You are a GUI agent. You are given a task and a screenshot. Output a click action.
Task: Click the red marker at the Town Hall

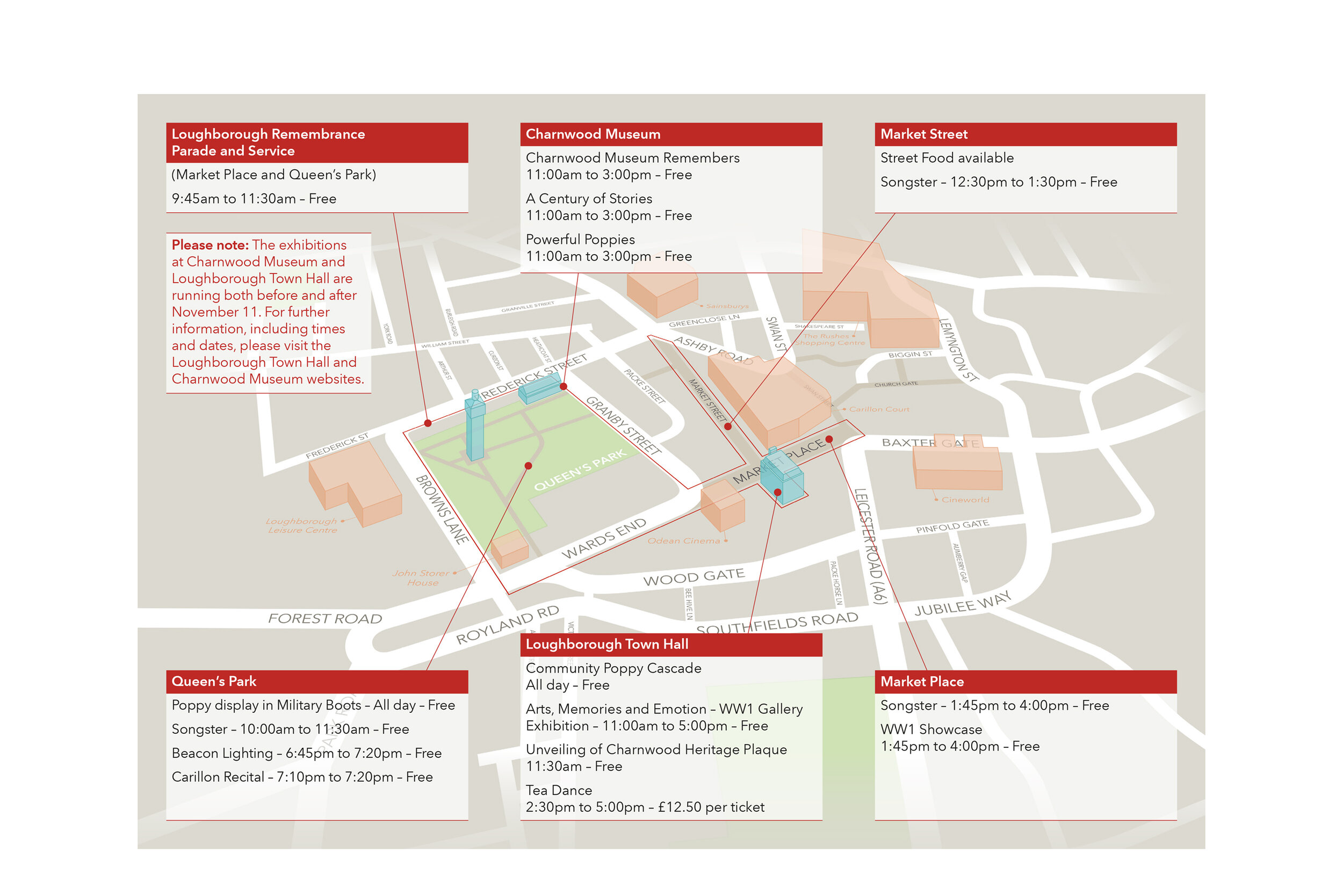pyautogui.click(x=777, y=492)
